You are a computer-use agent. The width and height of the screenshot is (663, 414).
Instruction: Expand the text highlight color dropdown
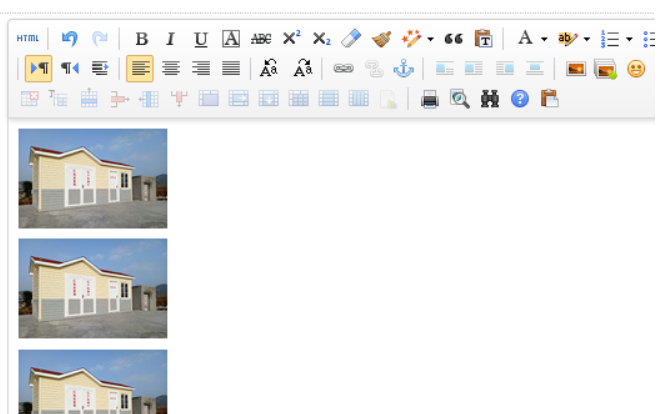coord(587,40)
